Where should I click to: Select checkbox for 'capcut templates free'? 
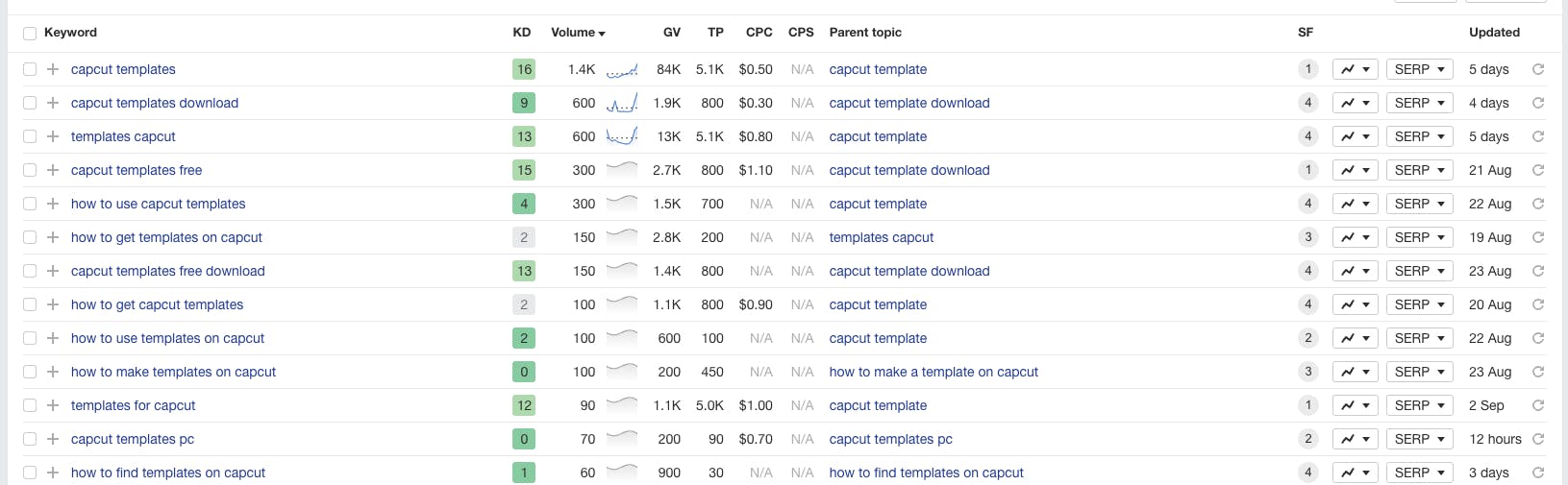30,170
